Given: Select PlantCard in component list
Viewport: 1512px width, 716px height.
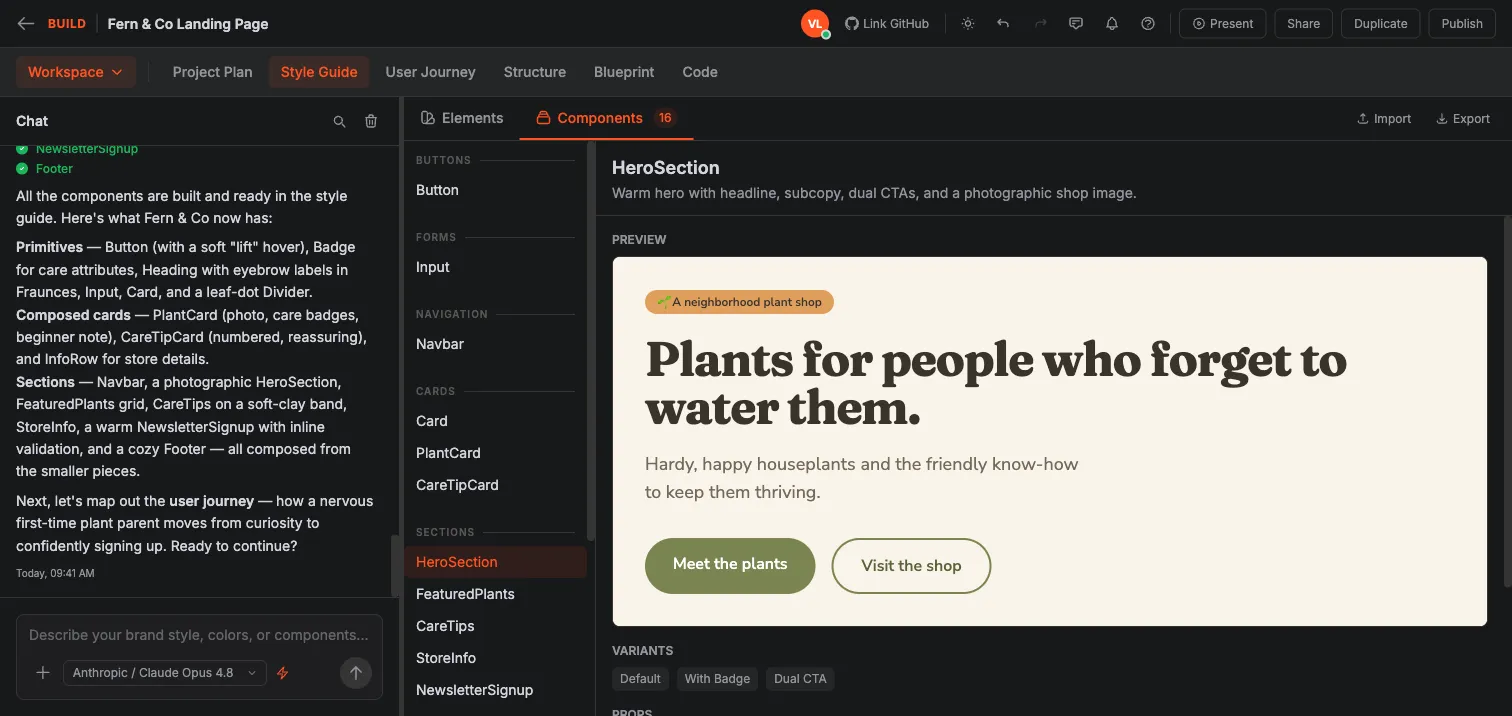Looking at the screenshot, I should click(448, 453).
